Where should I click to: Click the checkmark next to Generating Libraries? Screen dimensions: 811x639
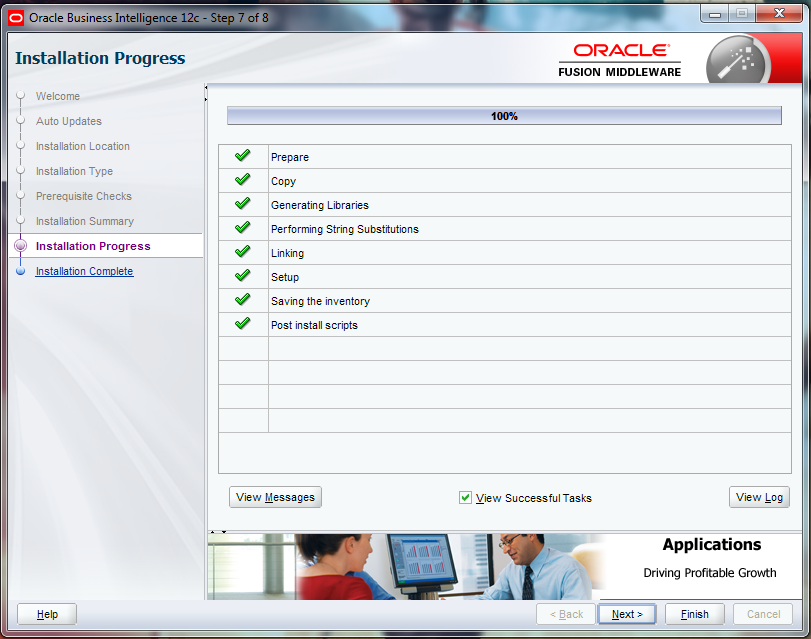[x=243, y=203]
